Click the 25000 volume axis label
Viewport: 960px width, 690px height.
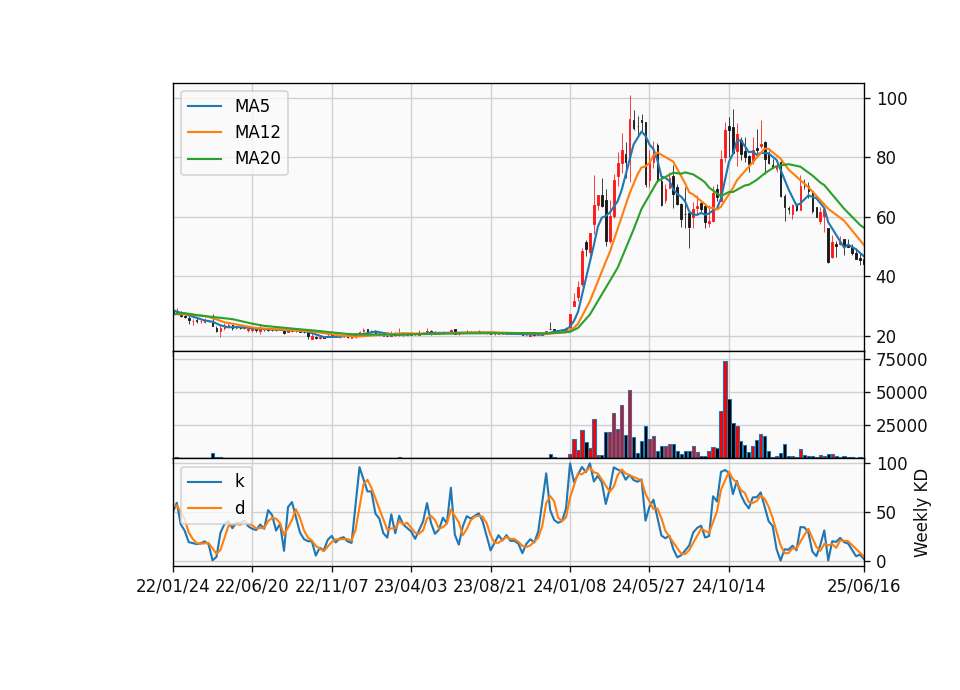pyautogui.click(x=901, y=426)
